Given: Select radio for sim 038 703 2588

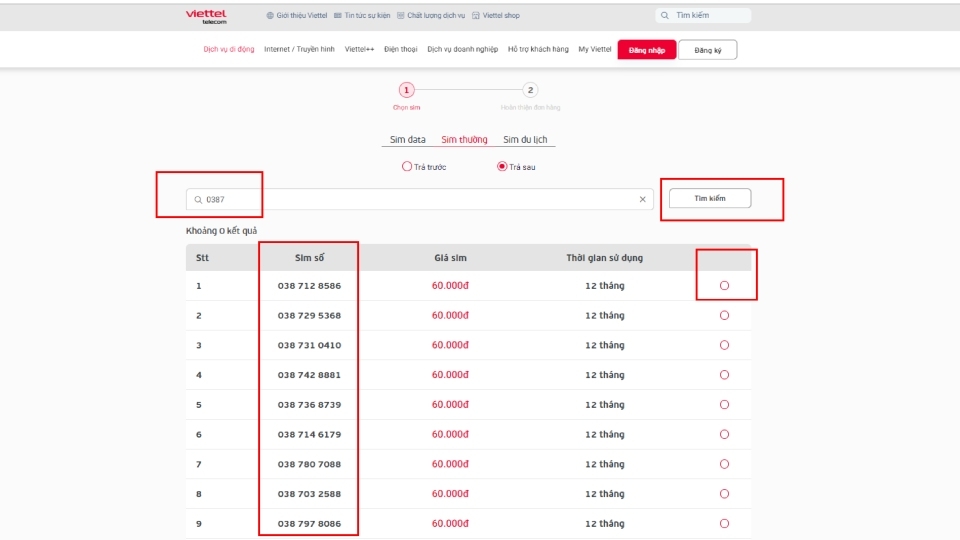Looking at the screenshot, I should click(x=724, y=493).
